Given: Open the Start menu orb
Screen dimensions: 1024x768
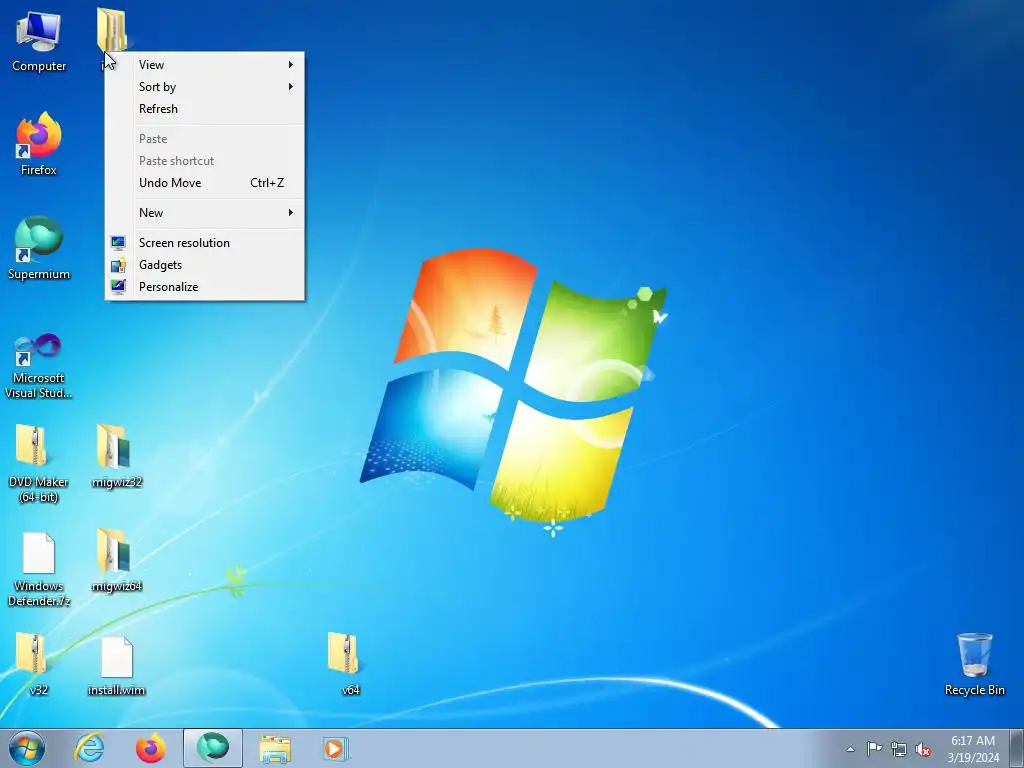Looking at the screenshot, I should tap(26, 748).
